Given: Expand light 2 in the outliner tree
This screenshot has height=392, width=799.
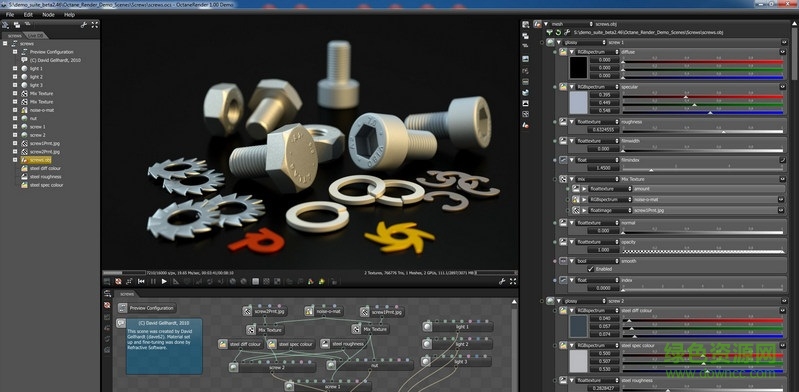Looking at the screenshot, I should [15, 76].
